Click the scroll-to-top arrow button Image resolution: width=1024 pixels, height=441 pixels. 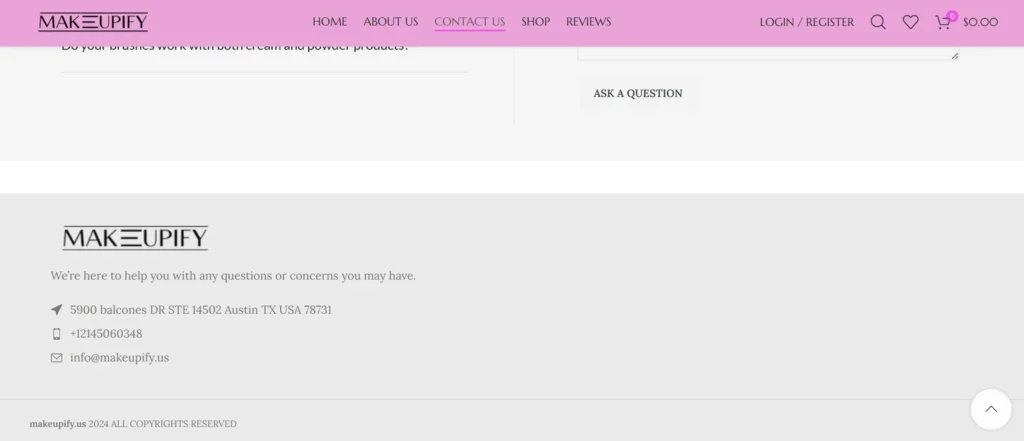pyautogui.click(x=991, y=409)
